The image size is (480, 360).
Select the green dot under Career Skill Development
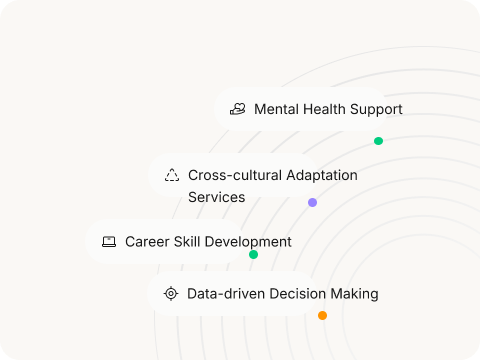point(253,255)
